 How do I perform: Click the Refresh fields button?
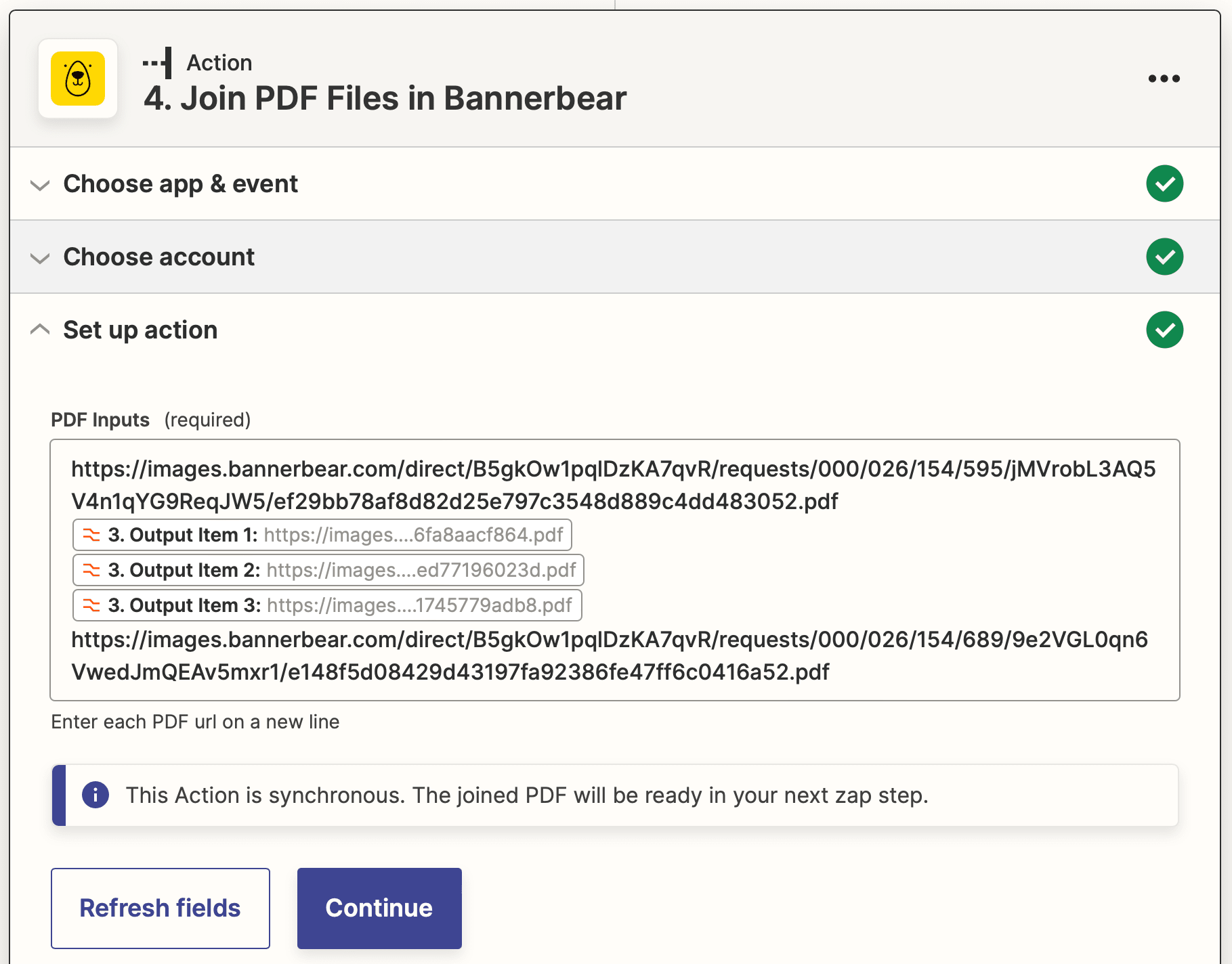(x=160, y=908)
